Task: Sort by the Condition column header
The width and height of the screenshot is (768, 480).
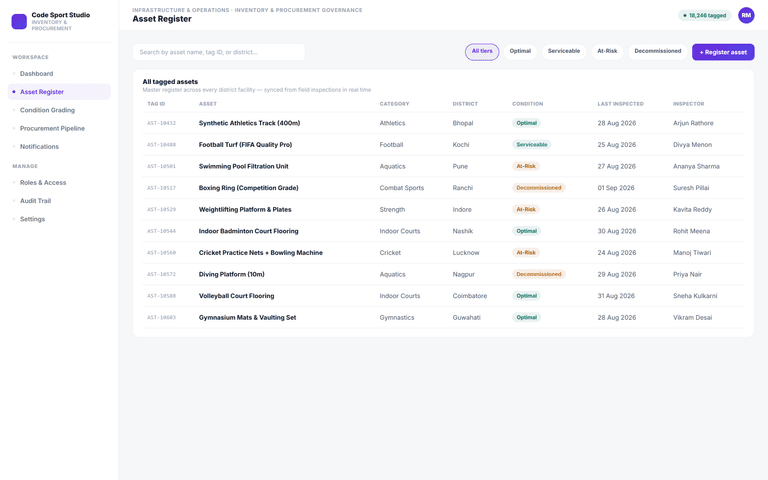Action: [528, 104]
